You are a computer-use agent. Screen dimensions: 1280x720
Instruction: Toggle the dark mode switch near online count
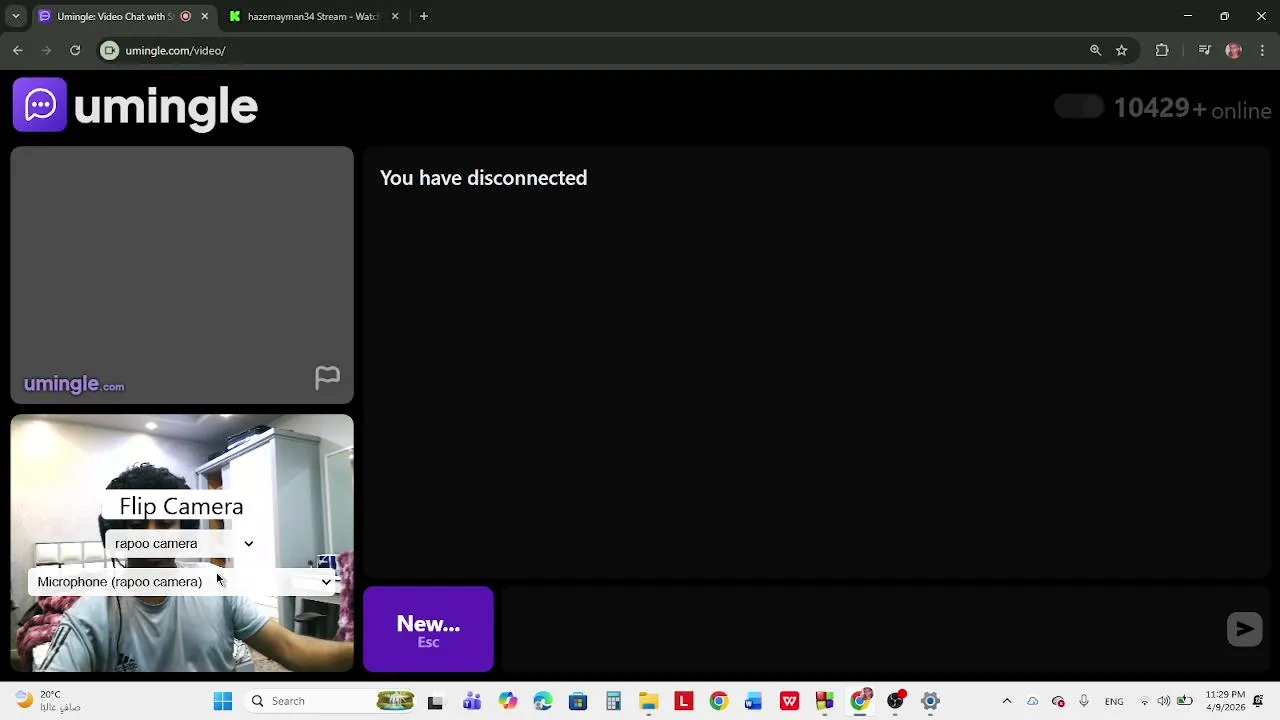click(x=1080, y=107)
